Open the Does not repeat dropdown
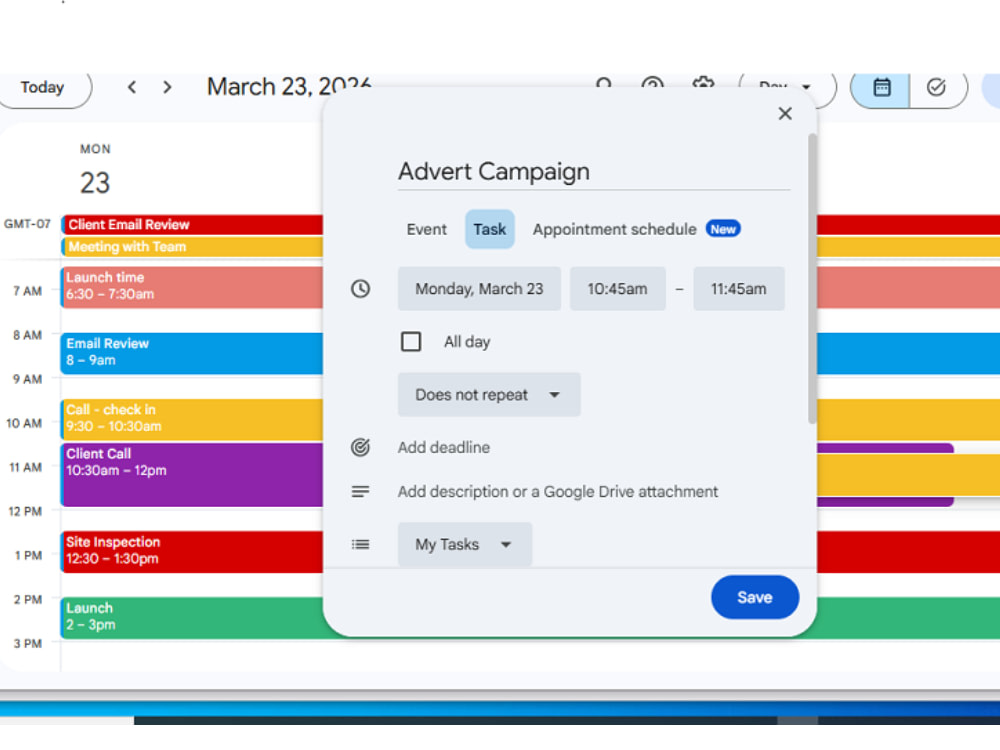The image size is (1000, 750). pos(489,395)
